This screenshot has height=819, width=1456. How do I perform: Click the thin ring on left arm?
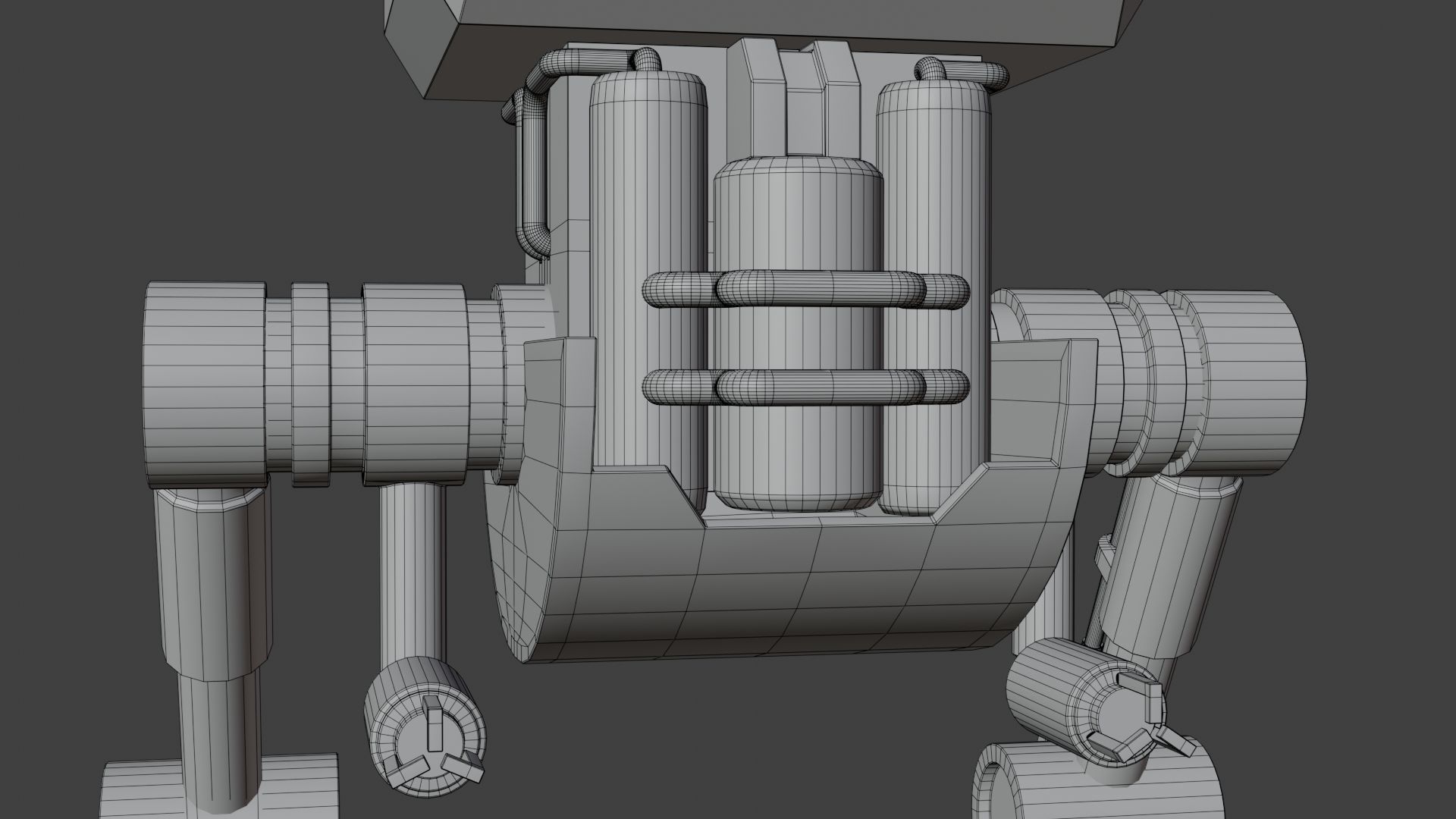[x=311, y=385]
